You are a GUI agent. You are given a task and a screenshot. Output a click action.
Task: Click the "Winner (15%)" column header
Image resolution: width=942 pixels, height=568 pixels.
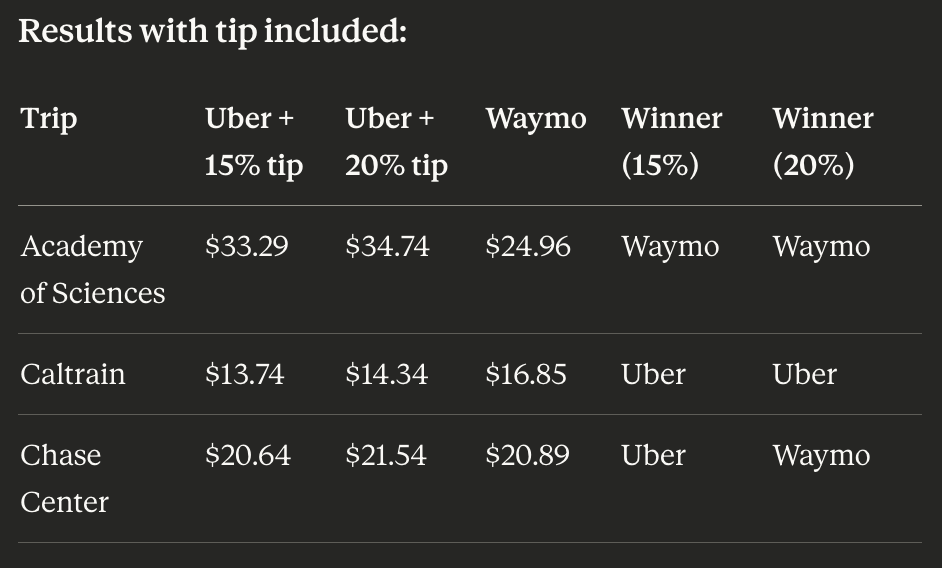coord(671,141)
